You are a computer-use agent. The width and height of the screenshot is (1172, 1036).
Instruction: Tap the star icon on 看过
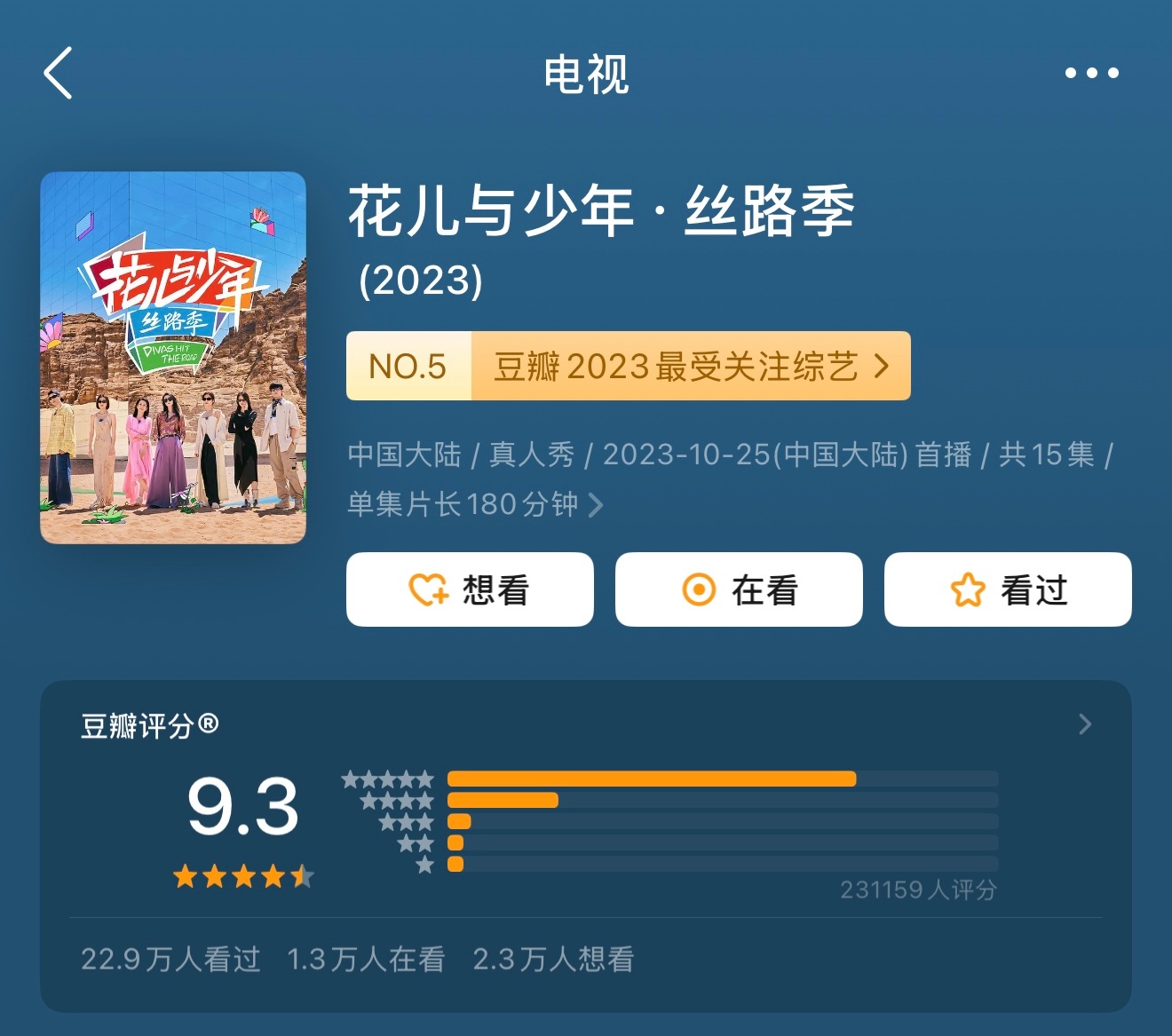pos(968,589)
